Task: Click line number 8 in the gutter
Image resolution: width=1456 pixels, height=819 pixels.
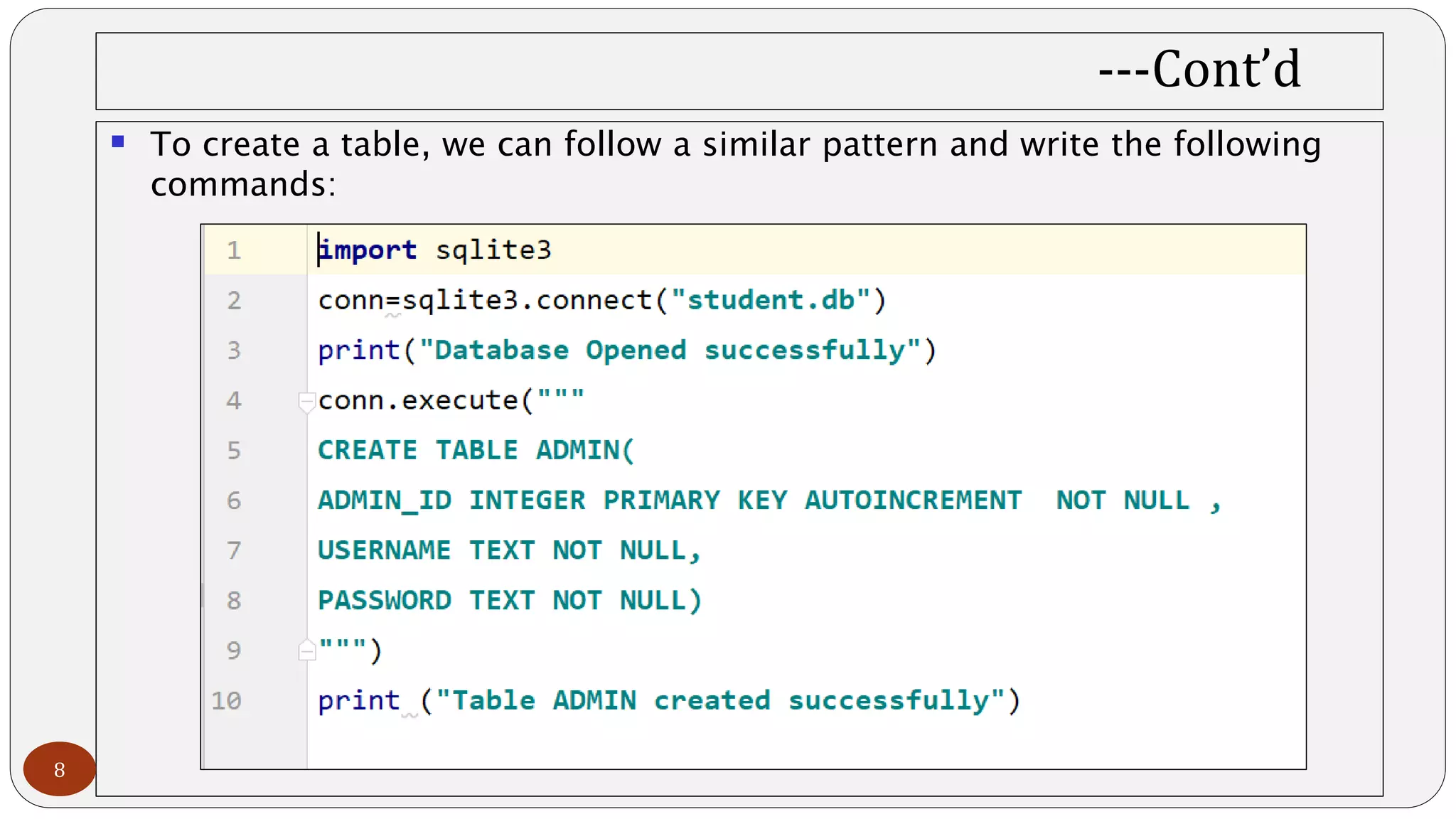Action: [x=234, y=601]
